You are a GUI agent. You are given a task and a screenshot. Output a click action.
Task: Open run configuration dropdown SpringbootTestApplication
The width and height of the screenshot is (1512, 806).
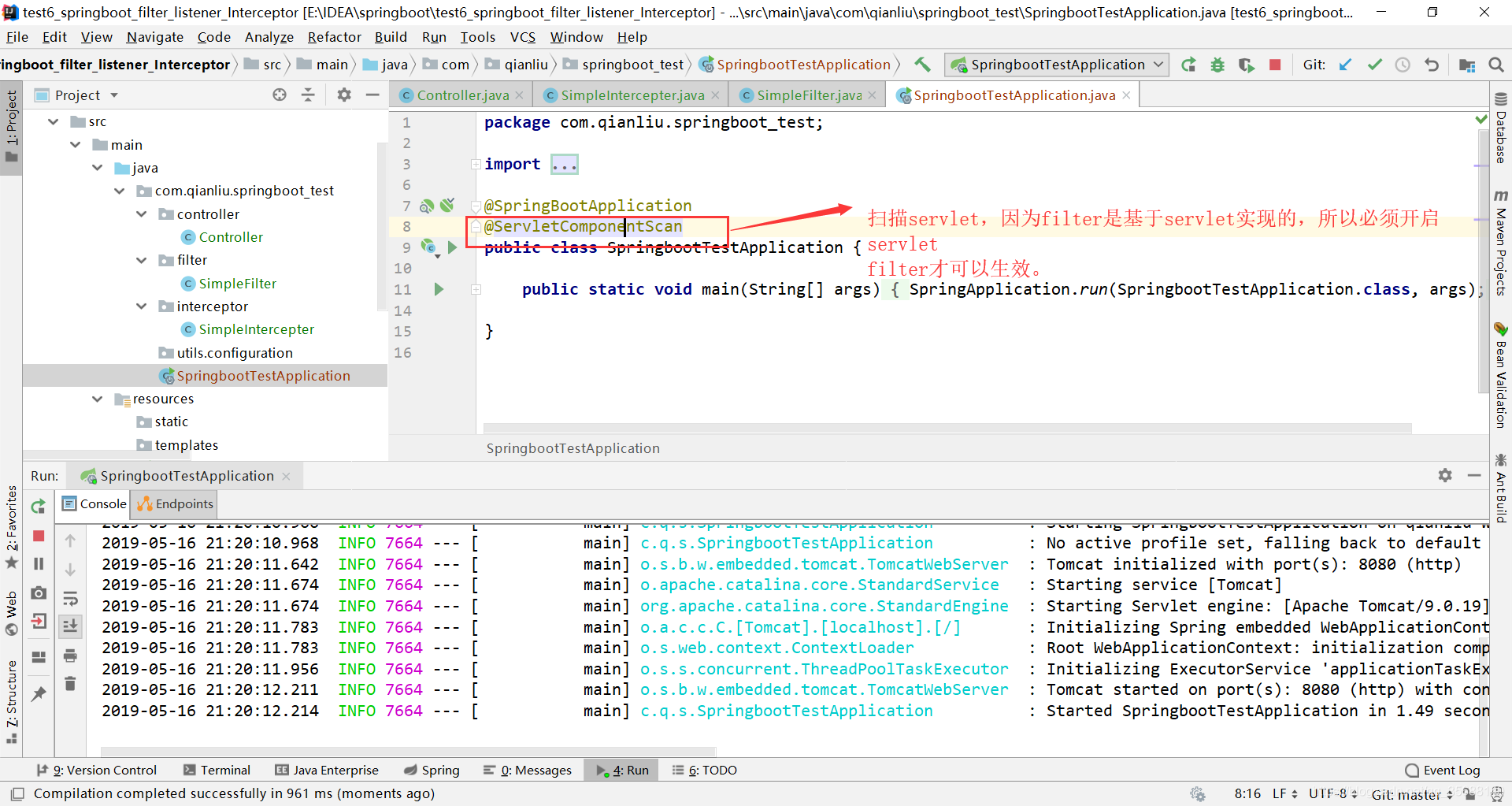tap(1057, 65)
